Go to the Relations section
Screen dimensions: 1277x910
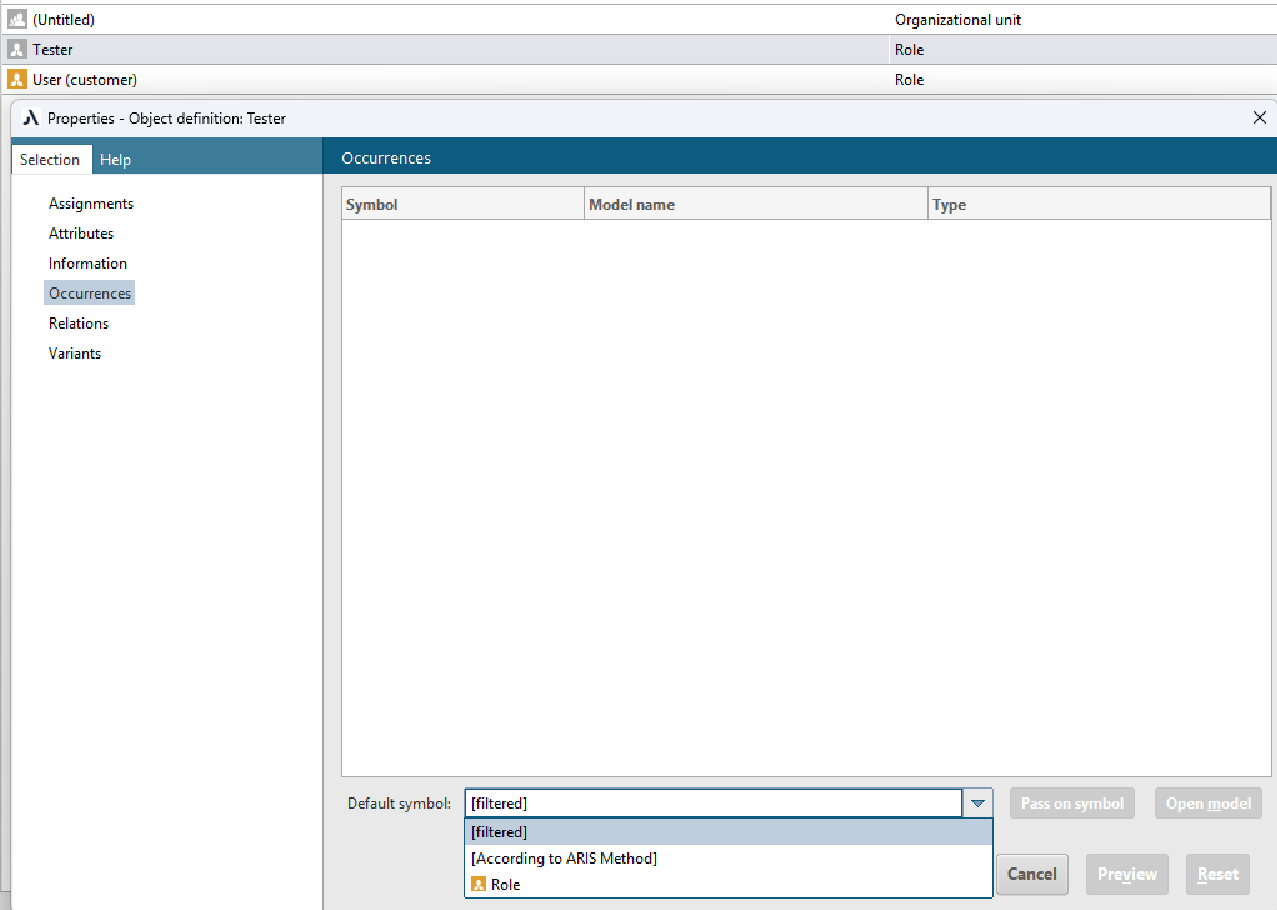(x=78, y=323)
